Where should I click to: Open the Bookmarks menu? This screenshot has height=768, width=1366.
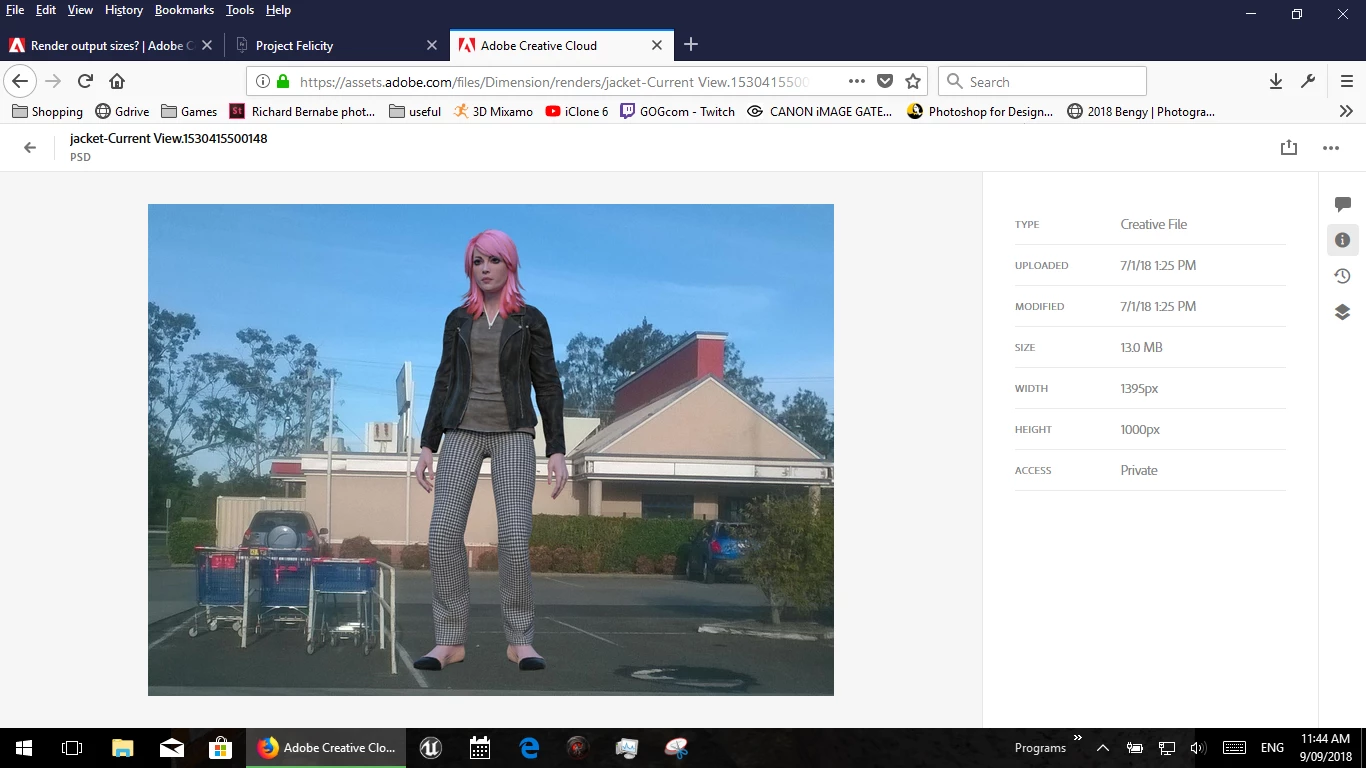coord(184,10)
